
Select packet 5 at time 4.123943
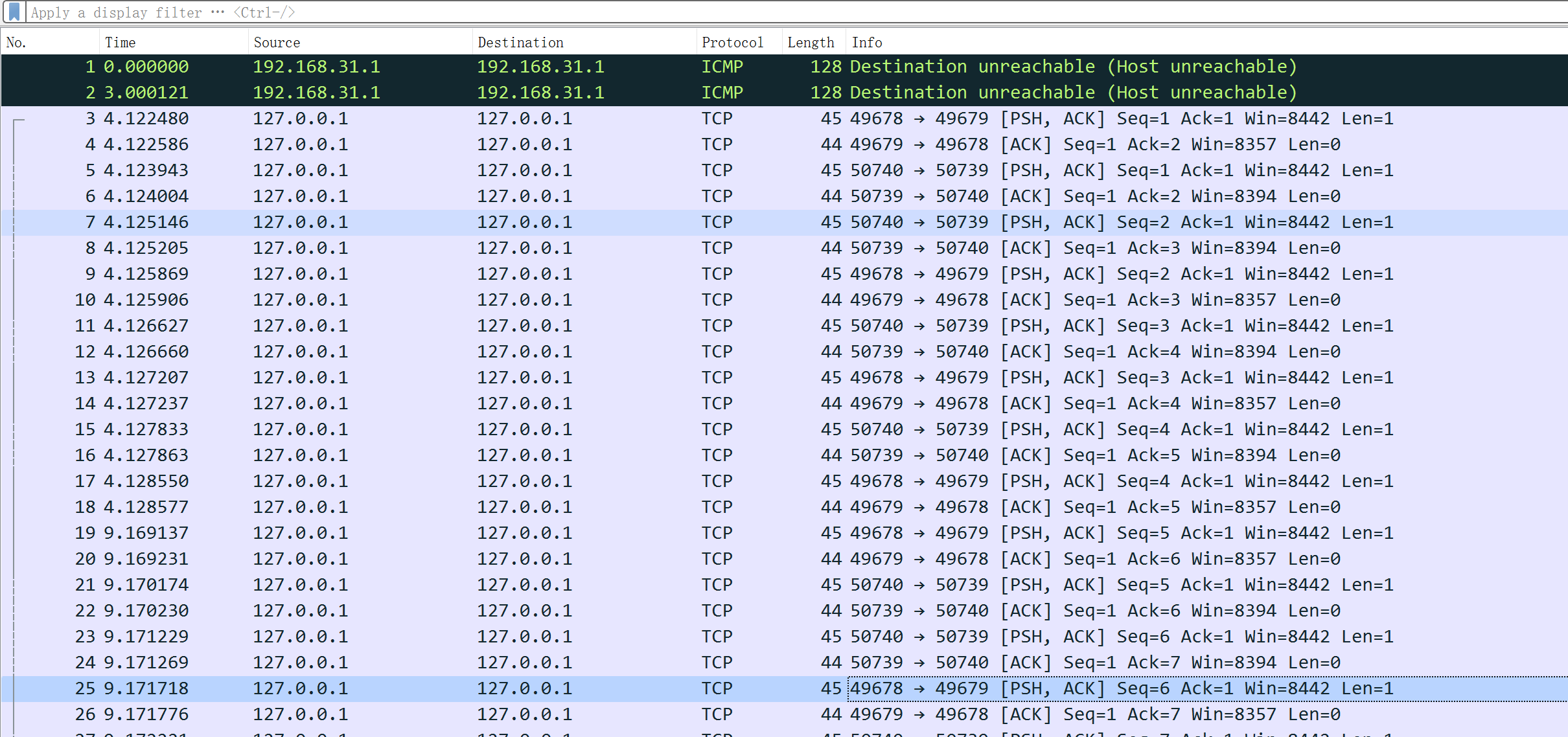coord(784,170)
